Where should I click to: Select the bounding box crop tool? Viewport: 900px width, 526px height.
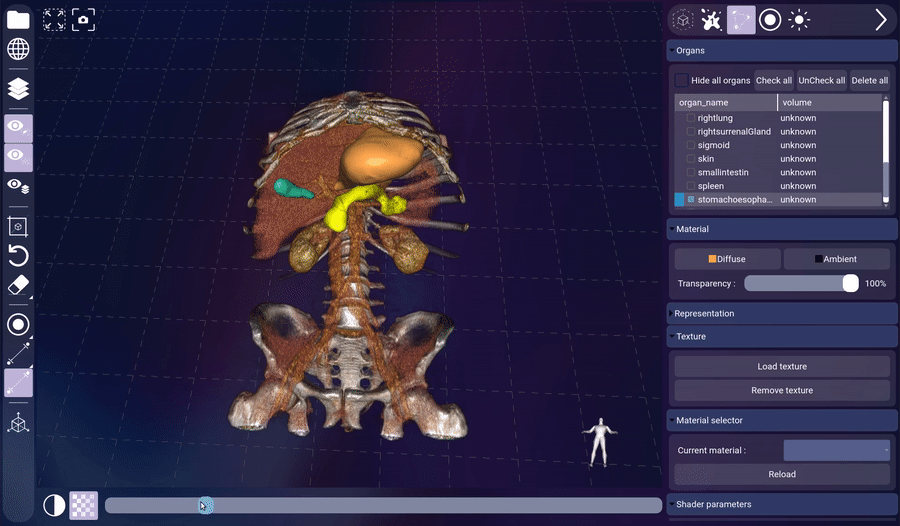pos(18,227)
